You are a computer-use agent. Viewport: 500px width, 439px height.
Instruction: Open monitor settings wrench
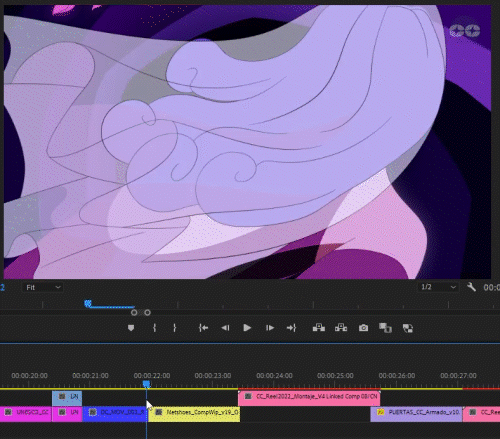pyautogui.click(x=471, y=287)
